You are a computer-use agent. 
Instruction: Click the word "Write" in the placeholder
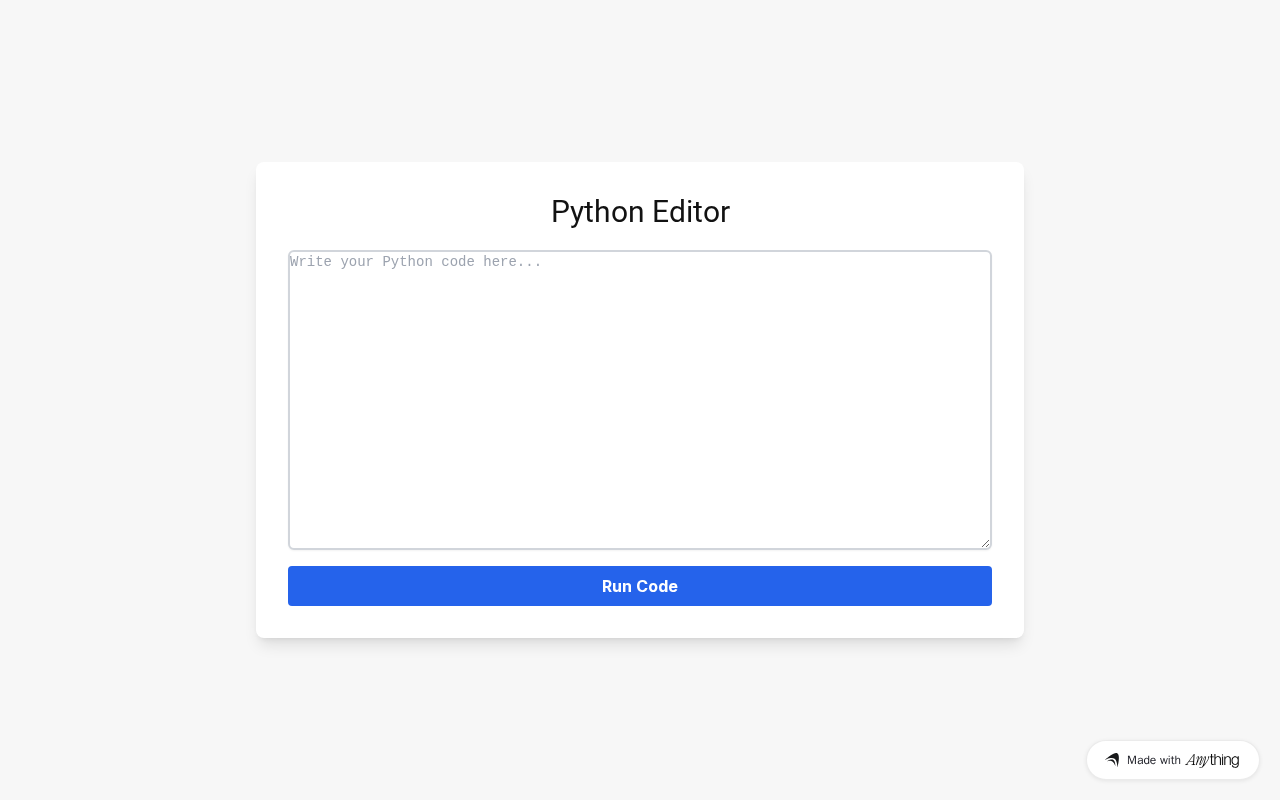[311, 262]
